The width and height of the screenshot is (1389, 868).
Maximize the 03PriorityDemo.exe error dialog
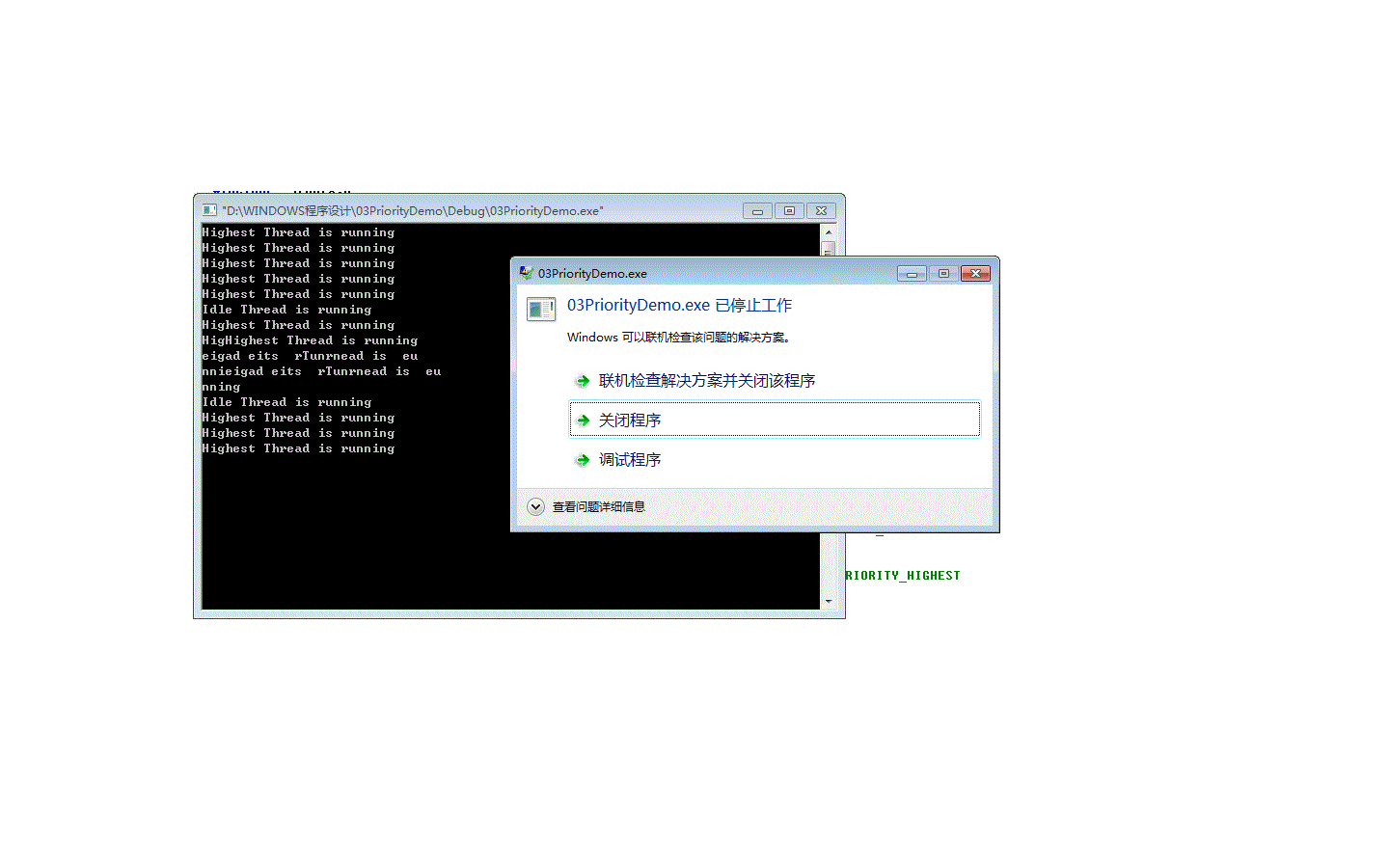tap(943, 274)
